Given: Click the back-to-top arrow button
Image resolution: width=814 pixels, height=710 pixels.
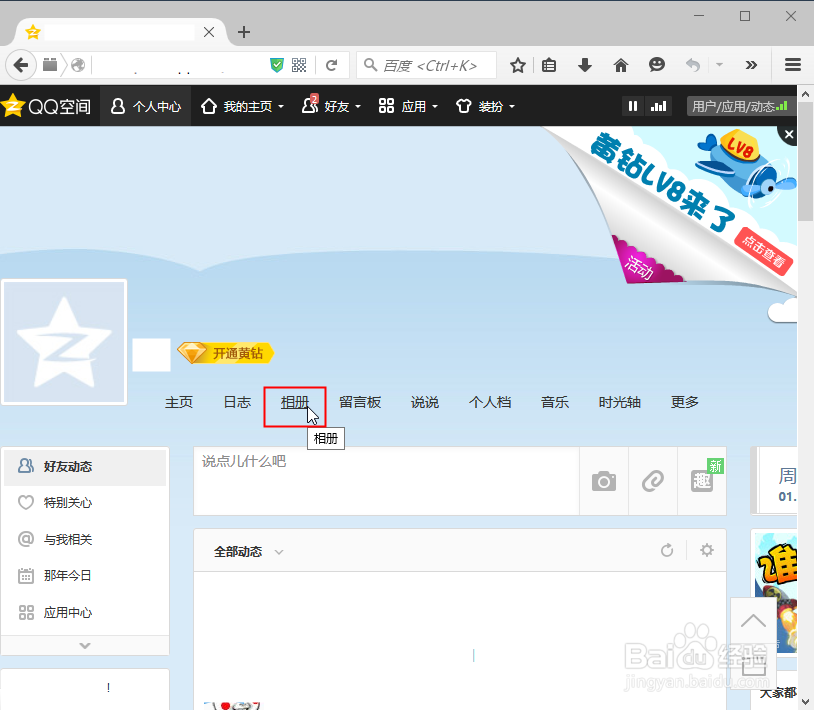Looking at the screenshot, I should pyautogui.click(x=753, y=621).
